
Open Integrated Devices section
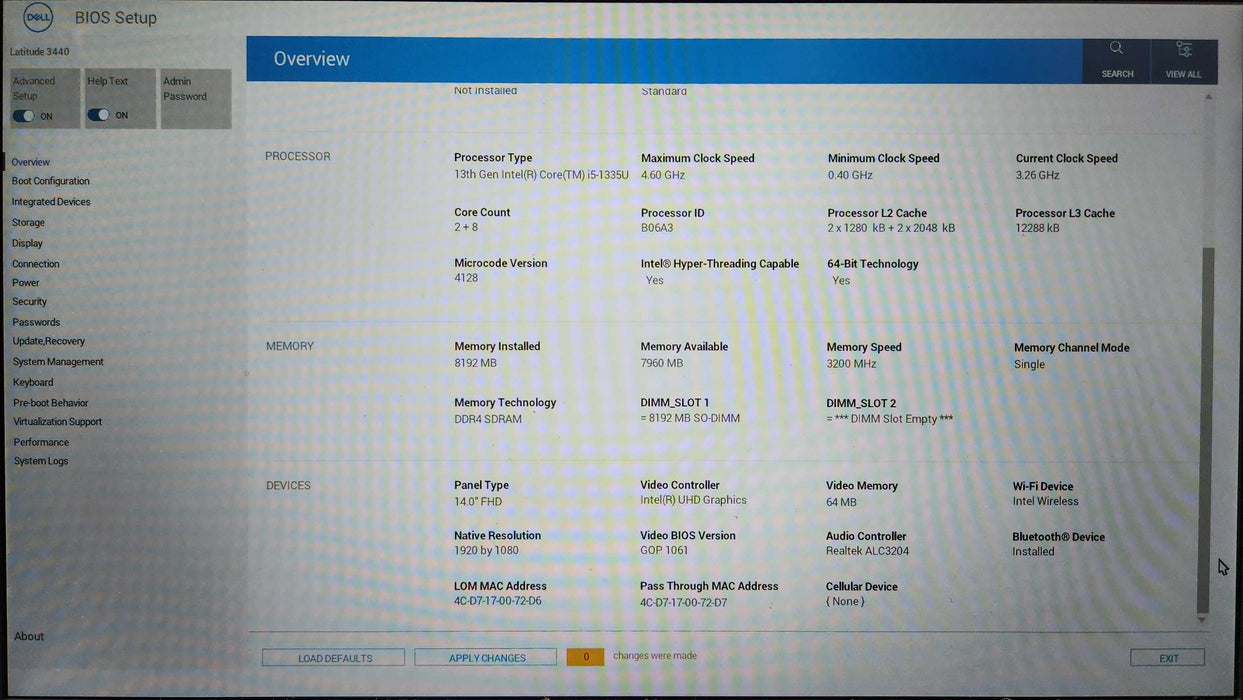click(51, 202)
